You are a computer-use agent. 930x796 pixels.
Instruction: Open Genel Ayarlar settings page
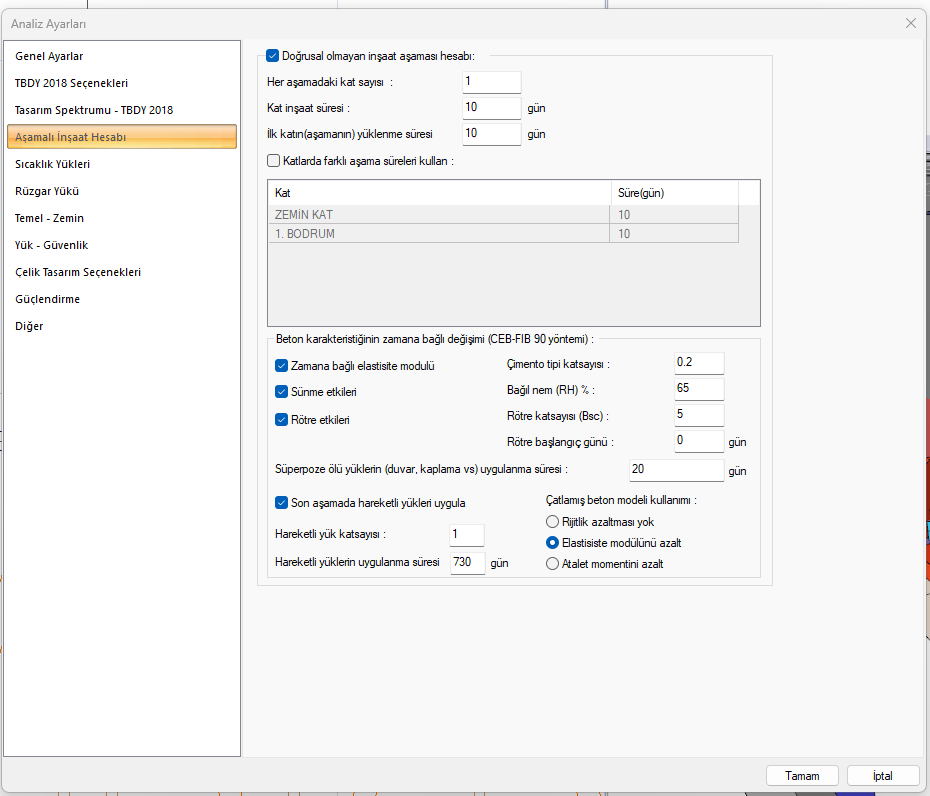pyautogui.click(x=49, y=56)
